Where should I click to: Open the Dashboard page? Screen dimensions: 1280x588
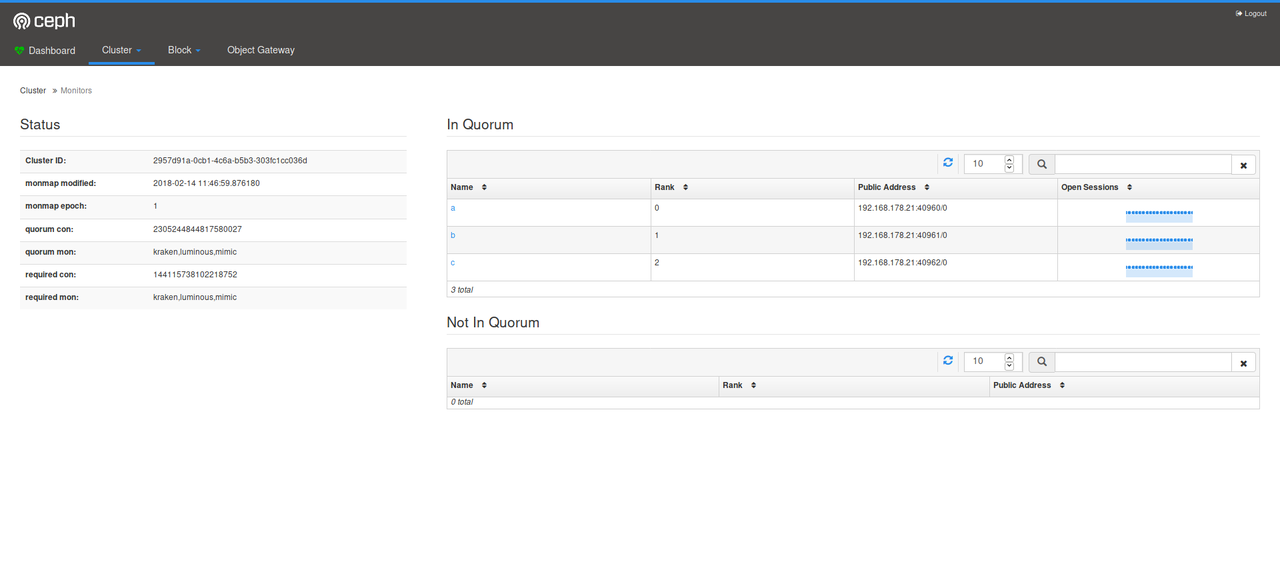pos(45,50)
